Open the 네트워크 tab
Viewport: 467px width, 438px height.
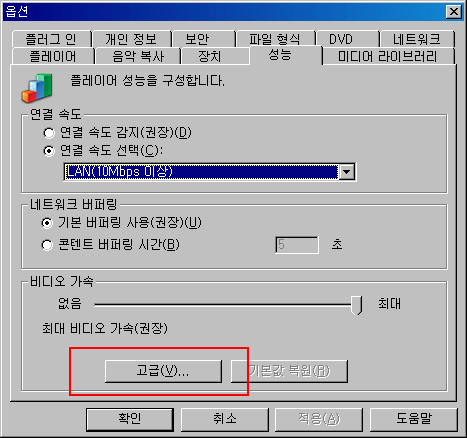point(417,39)
